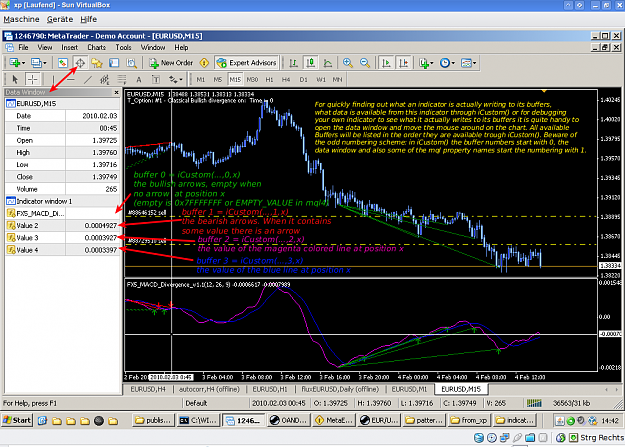Viewport: 625px width, 447px height.
Task: Select the text label 'T' tool
Action: pyautogui.click(x=156, y=80)
